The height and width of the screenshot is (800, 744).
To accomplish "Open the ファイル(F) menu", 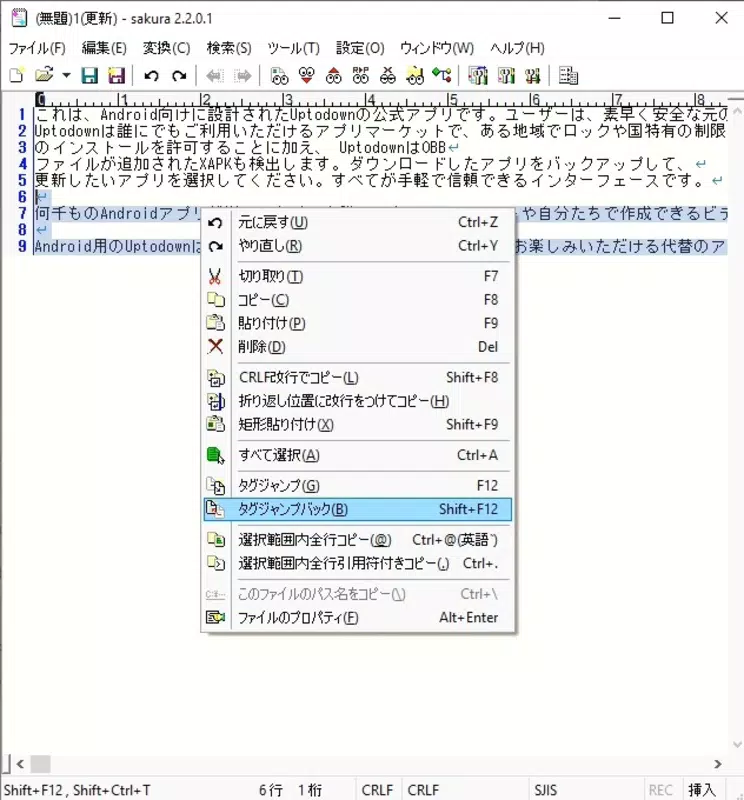I will point(37,48).
